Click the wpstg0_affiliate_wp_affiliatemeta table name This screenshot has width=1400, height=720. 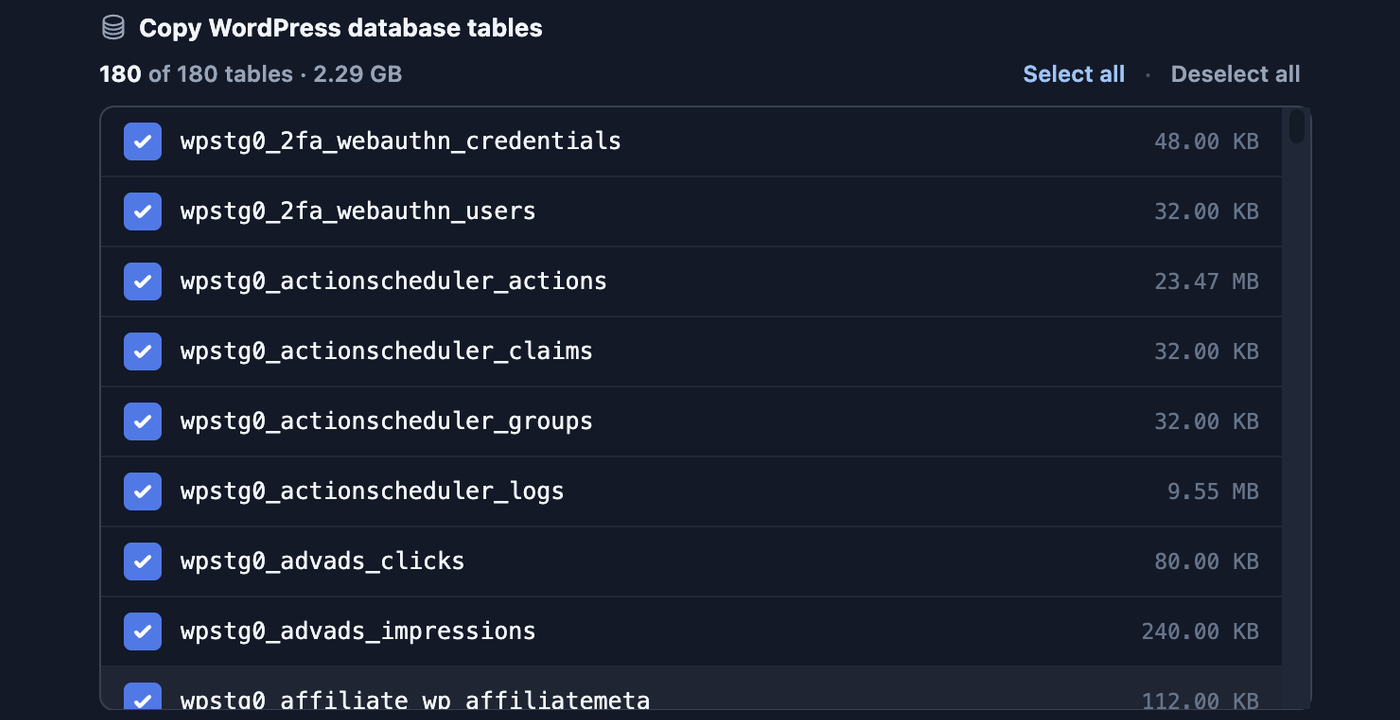pos(415,699)
